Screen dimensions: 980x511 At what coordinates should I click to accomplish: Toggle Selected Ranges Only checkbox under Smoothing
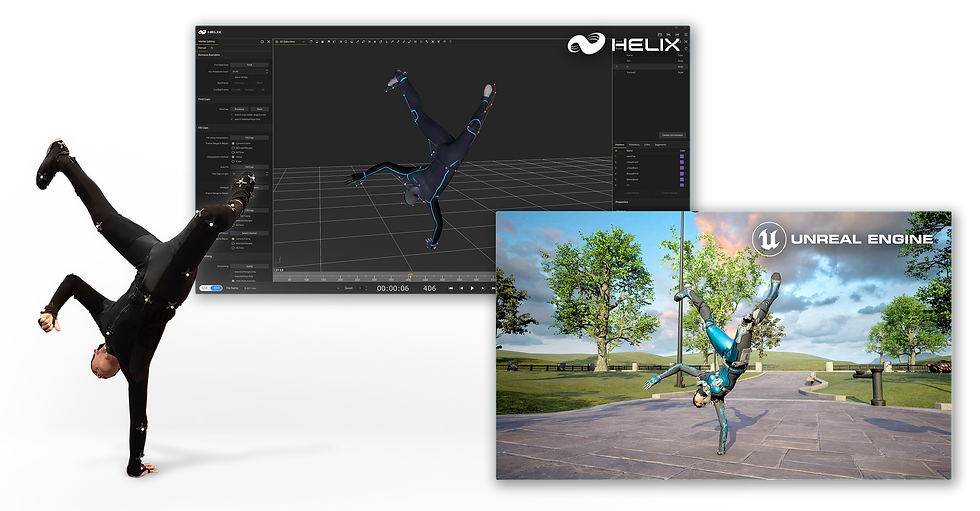(232, 272)
